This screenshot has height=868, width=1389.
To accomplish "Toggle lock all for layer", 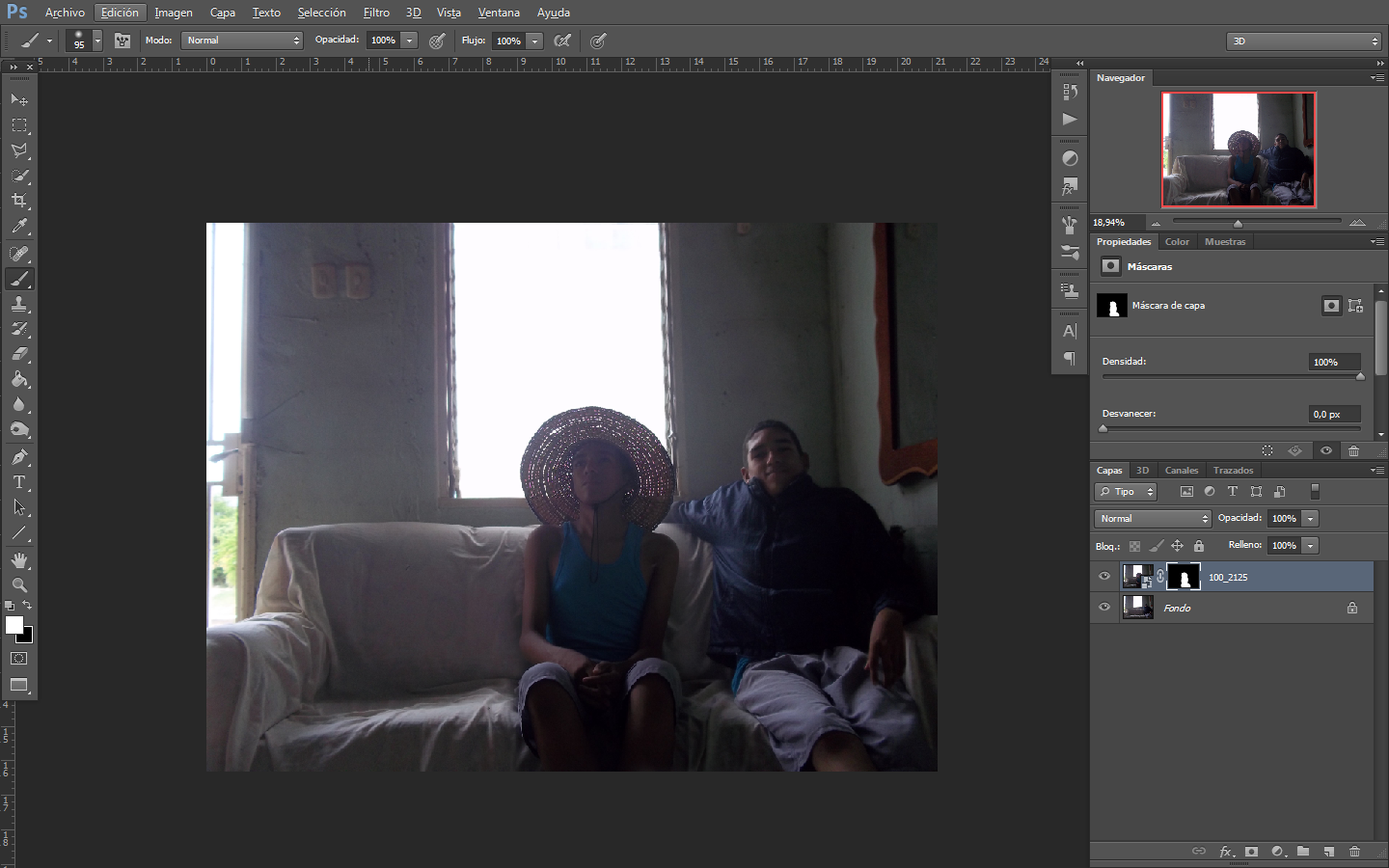I will click(1199, 546).
